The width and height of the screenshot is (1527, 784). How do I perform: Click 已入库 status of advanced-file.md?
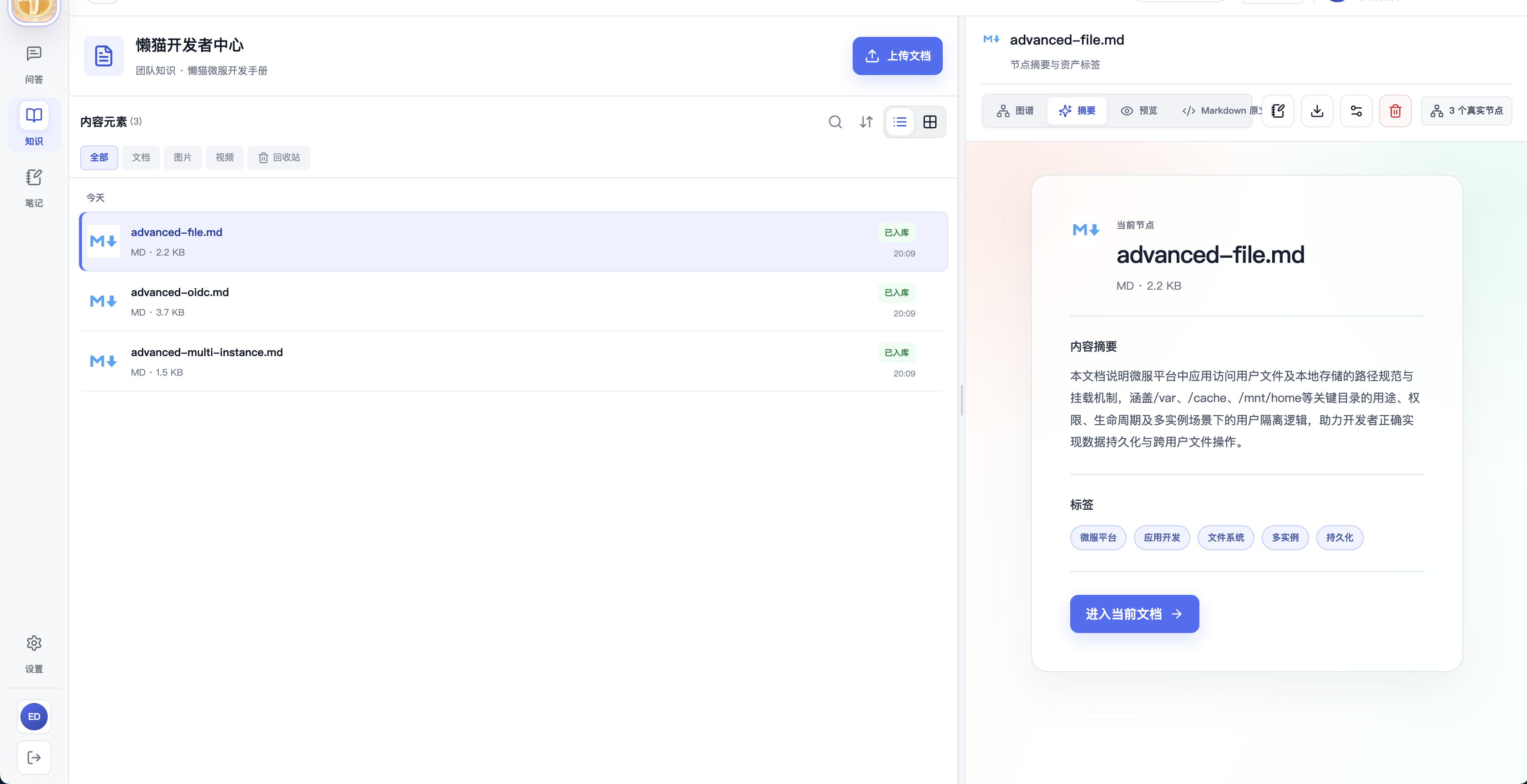pyautogui.click(x=896, y=233)
